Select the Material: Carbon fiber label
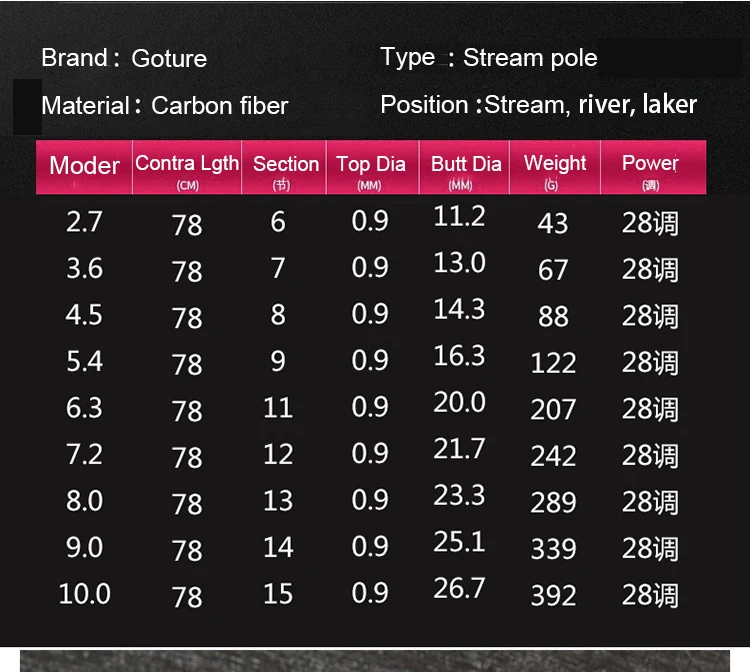 point(165,105)
